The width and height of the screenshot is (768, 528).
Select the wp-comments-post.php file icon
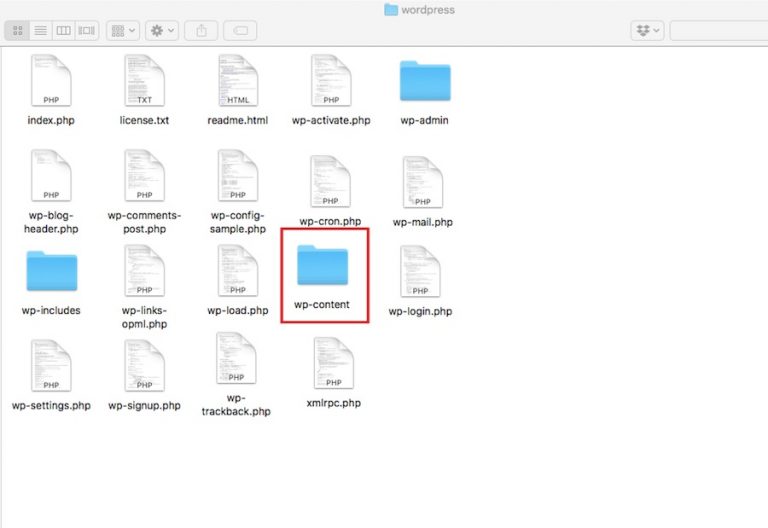144,175
